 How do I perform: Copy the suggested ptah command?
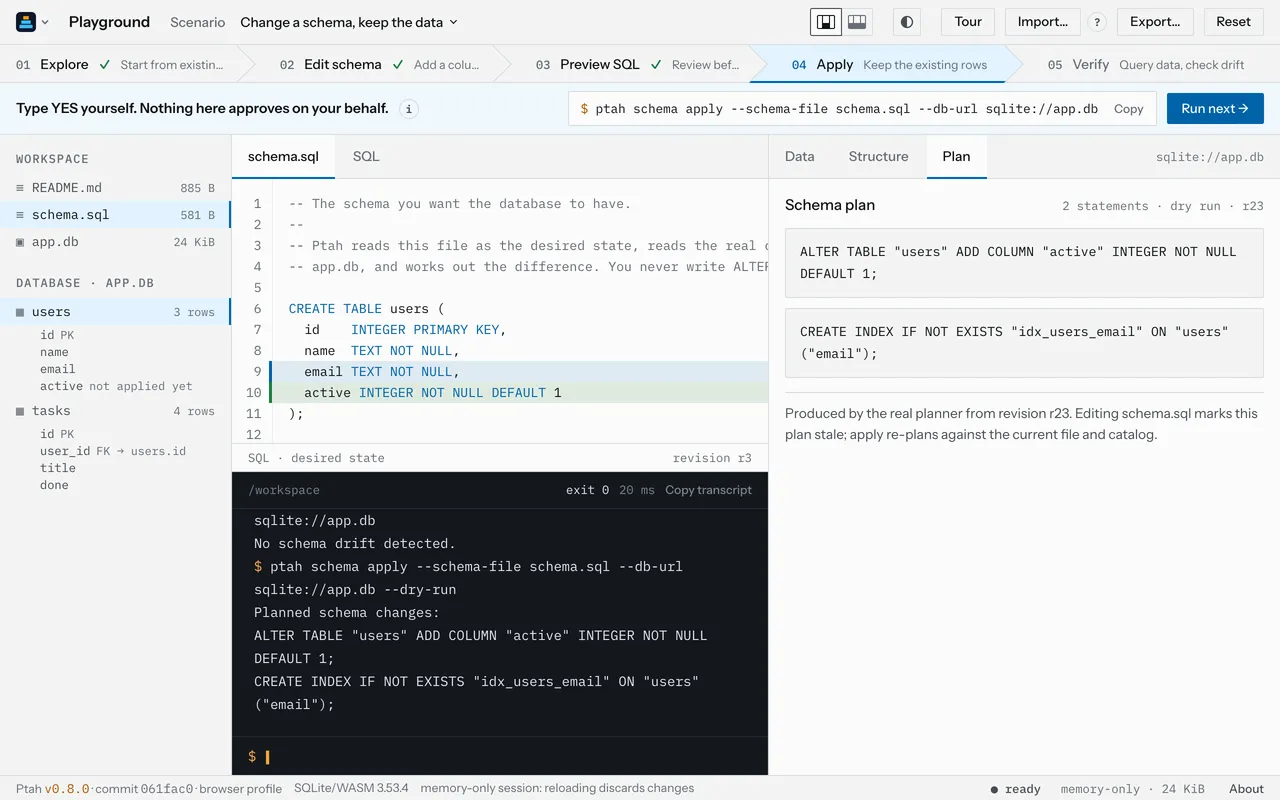click(1128, 109)
